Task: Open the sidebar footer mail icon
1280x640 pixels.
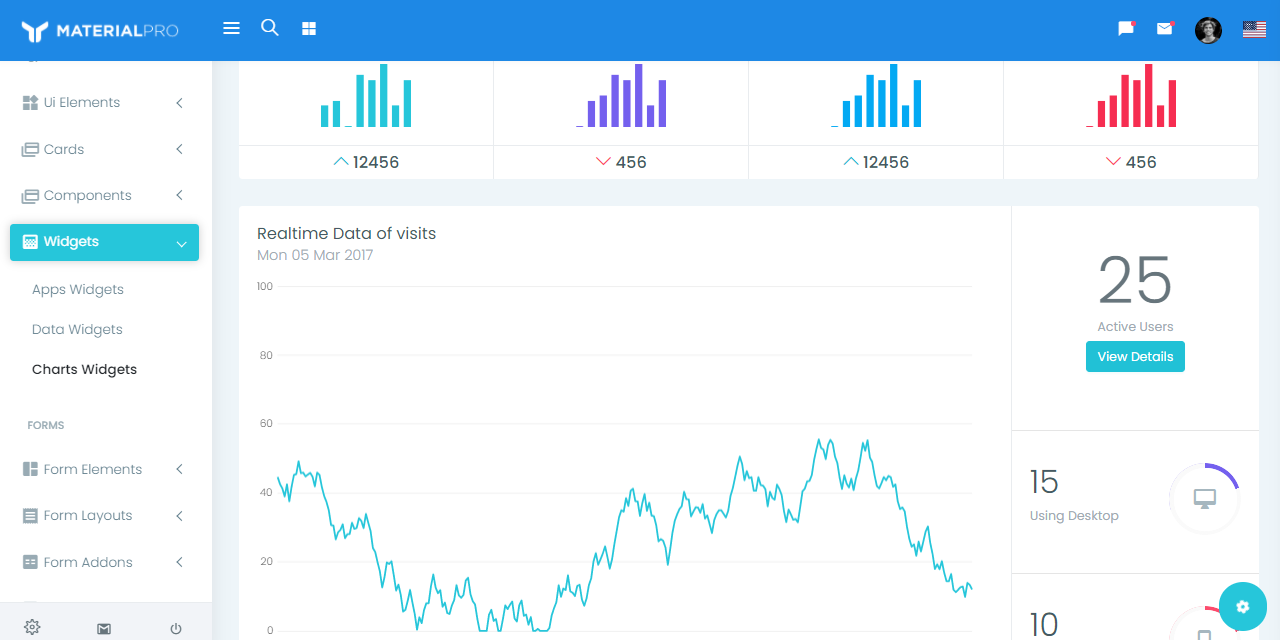Action: tap(104, 628)
